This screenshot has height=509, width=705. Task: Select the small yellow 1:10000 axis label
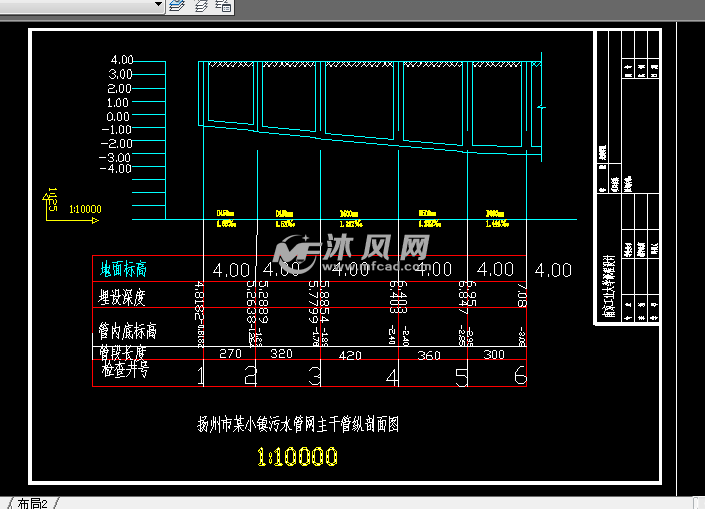tap(85, 209)
